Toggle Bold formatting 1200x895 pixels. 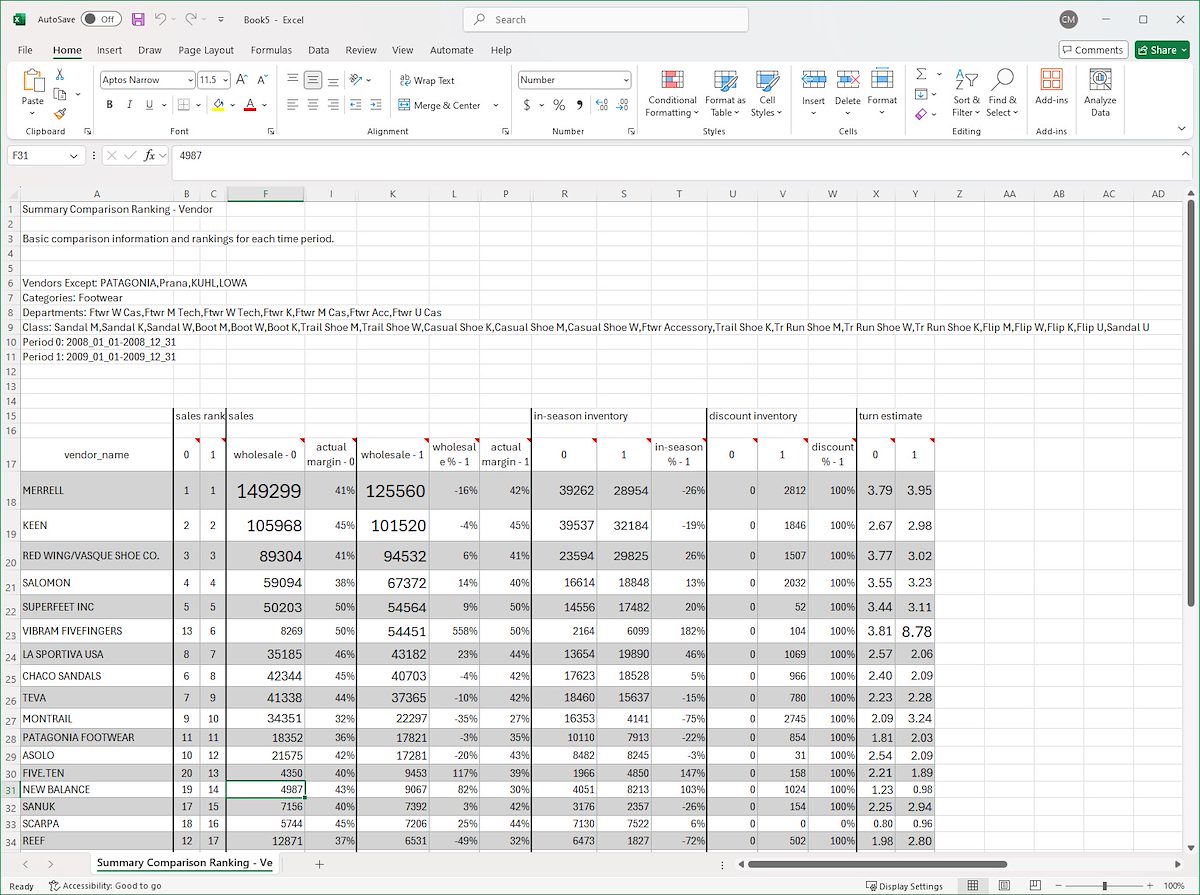109,105
